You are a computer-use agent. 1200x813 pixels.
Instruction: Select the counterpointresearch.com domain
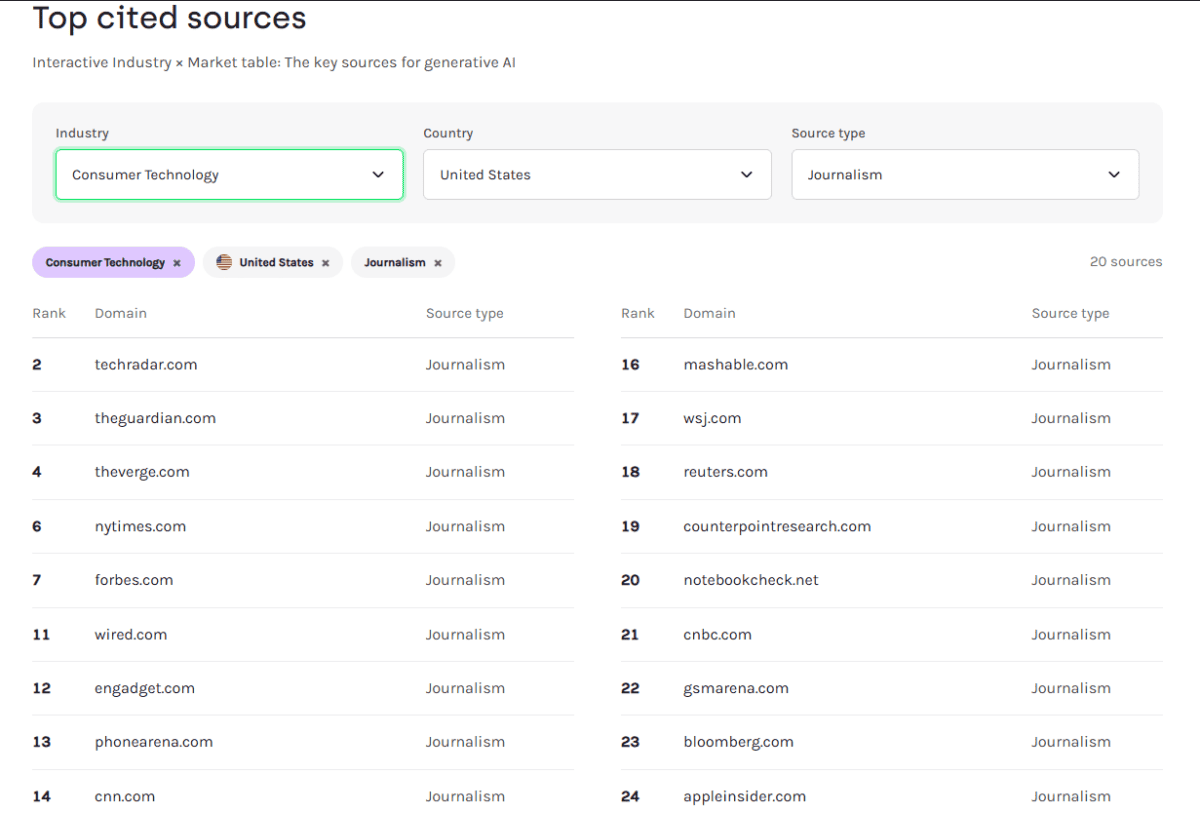coord(777,526)
